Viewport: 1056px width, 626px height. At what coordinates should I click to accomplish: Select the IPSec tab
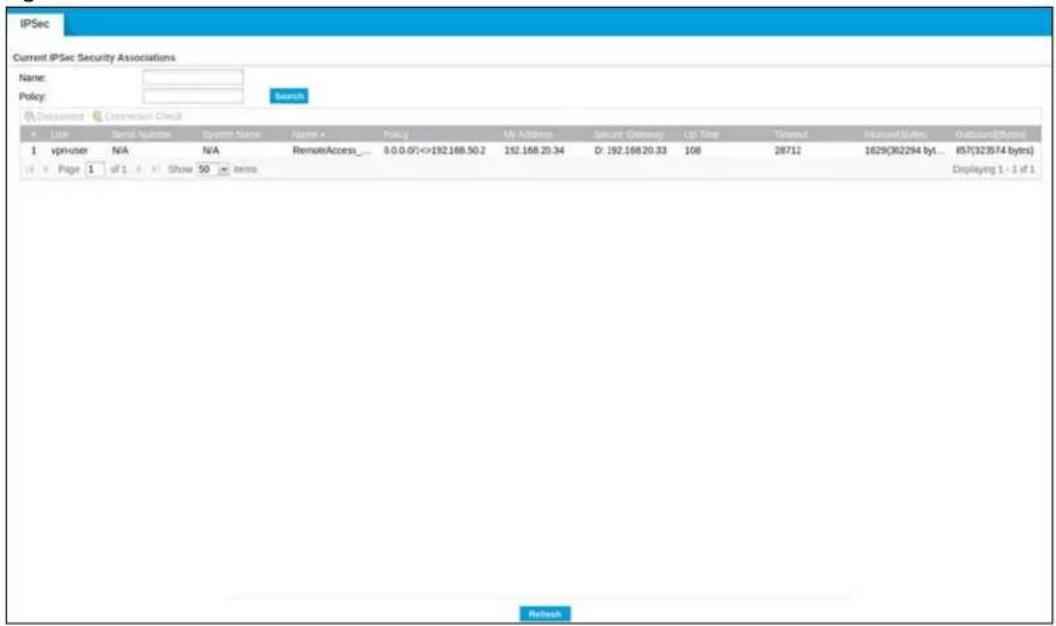click(35, 24)
